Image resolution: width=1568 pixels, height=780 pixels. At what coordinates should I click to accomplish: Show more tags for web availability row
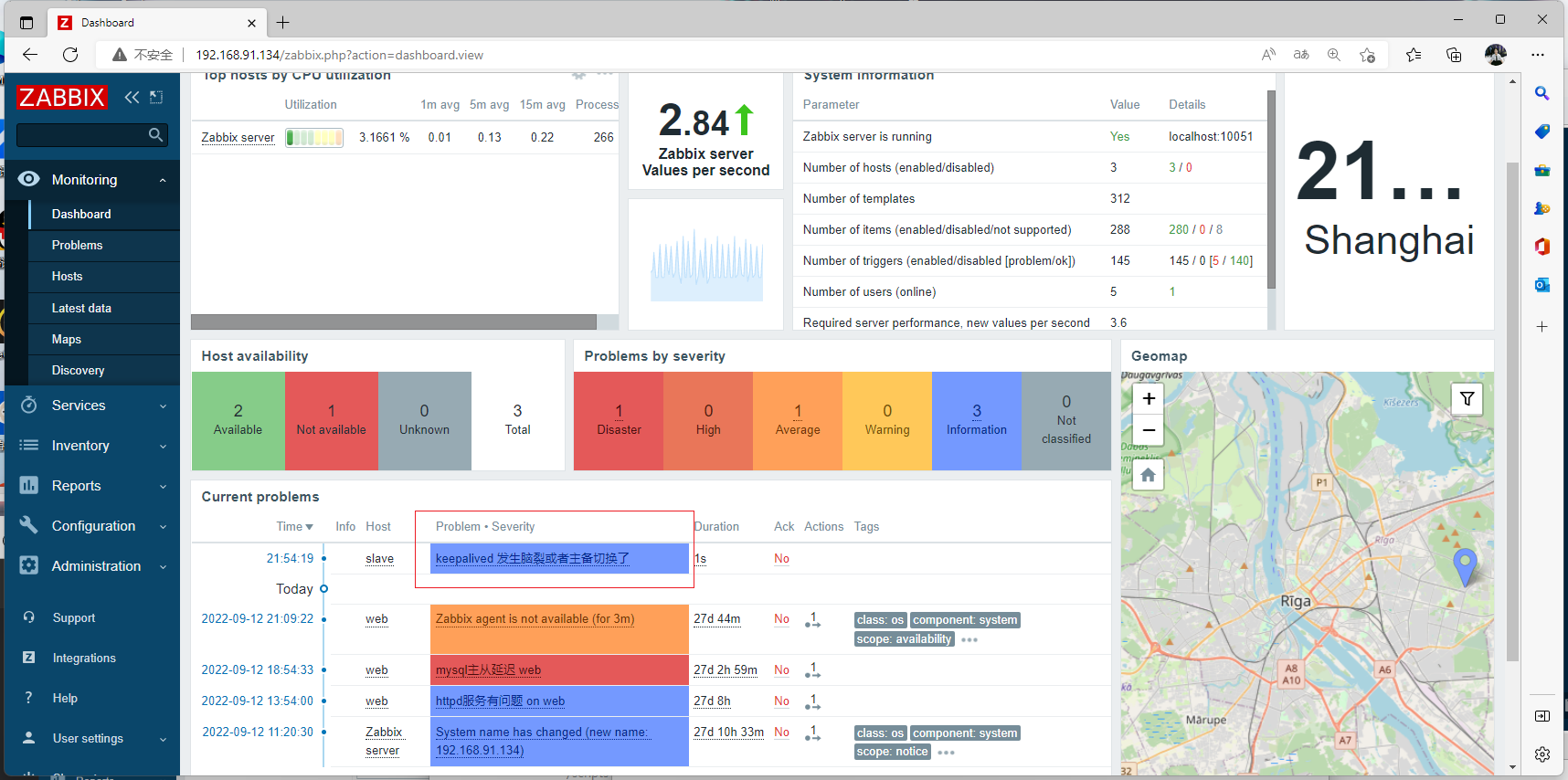(x=969, y=639)
